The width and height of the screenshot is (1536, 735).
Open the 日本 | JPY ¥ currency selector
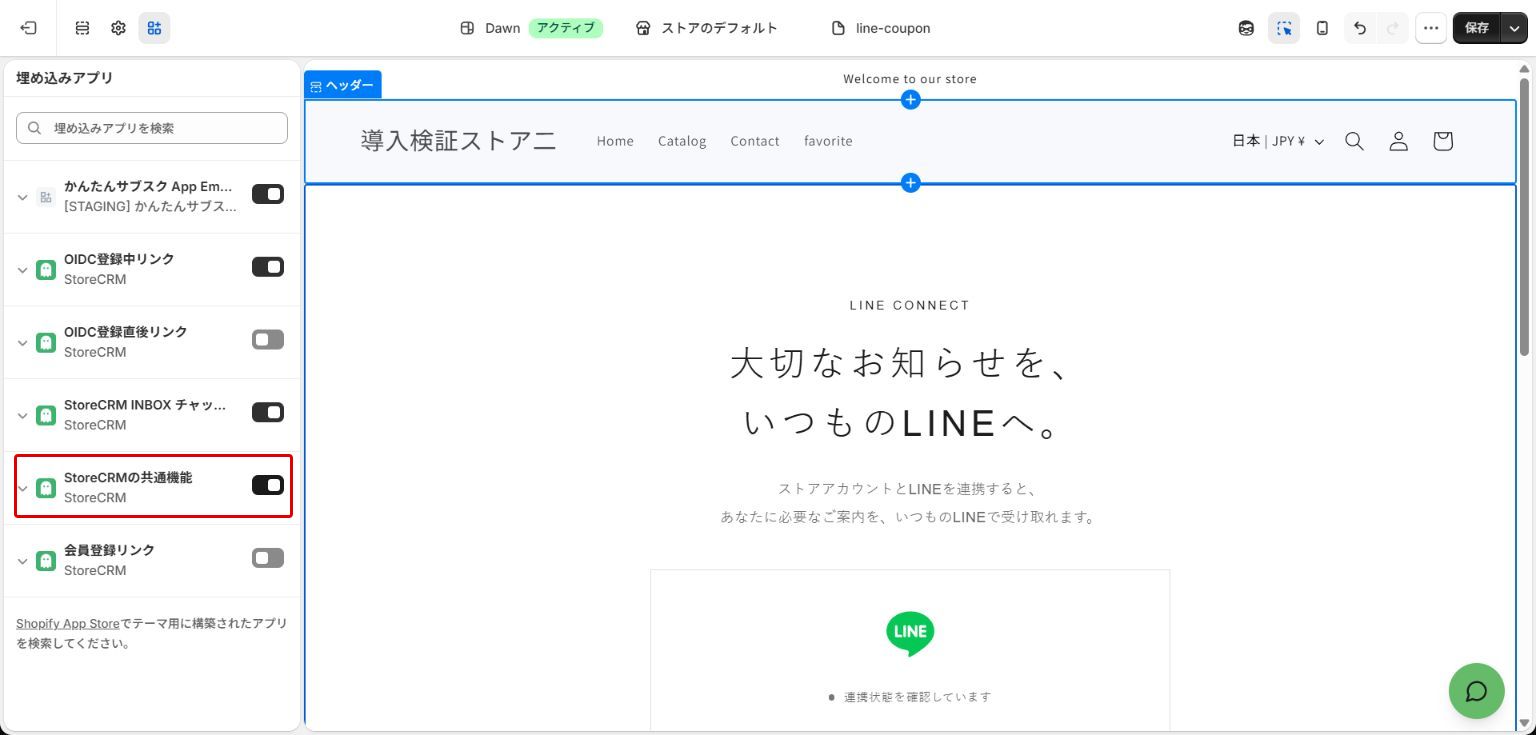tap(1278, 141)
